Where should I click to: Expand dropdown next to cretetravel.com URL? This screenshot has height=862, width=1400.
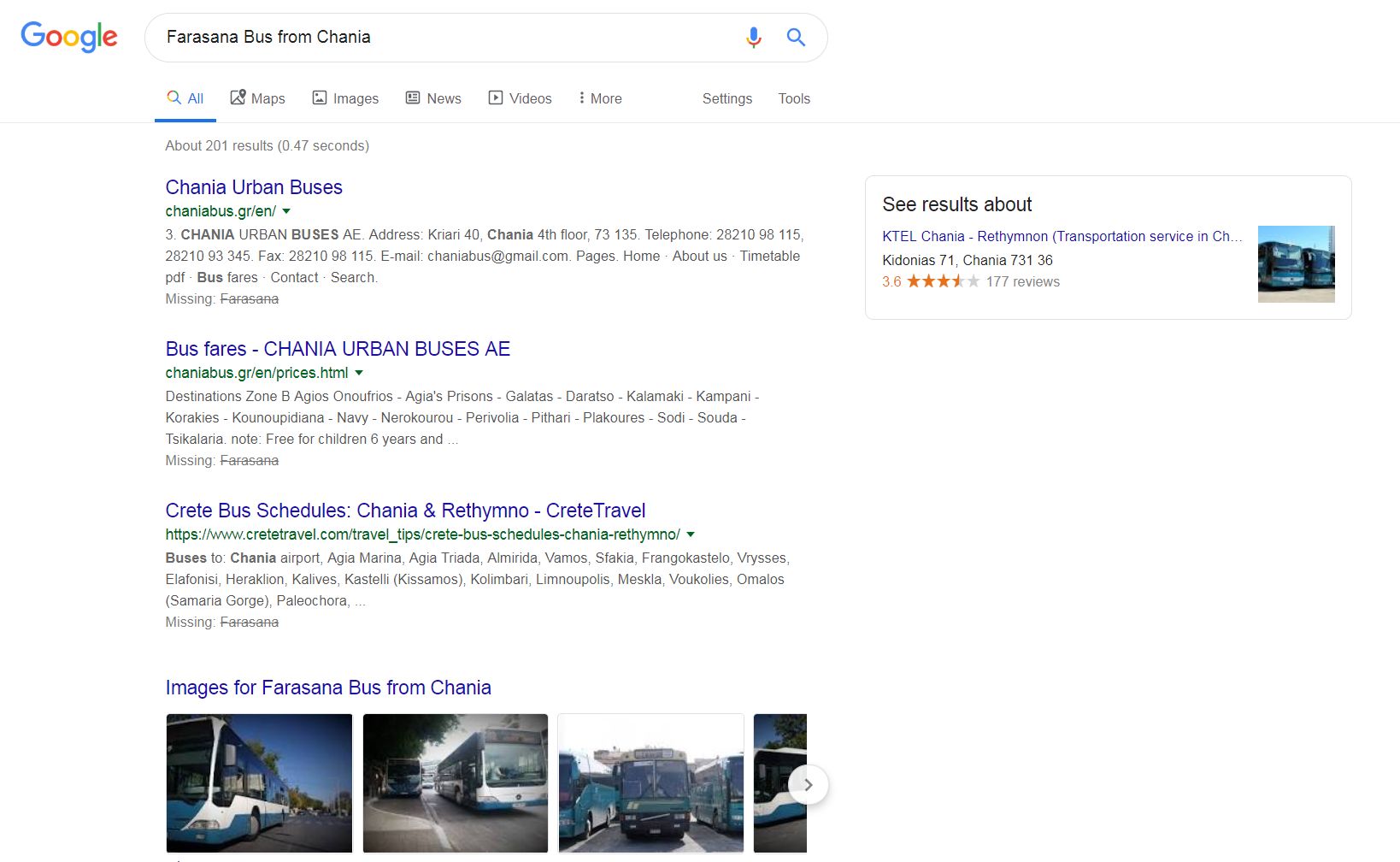691,534
